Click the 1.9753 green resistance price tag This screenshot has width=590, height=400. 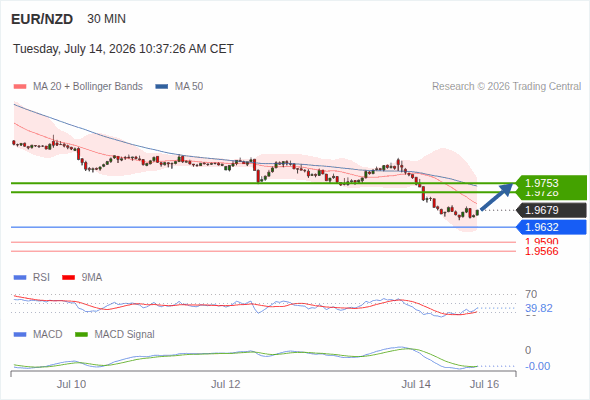click(551, 183)
